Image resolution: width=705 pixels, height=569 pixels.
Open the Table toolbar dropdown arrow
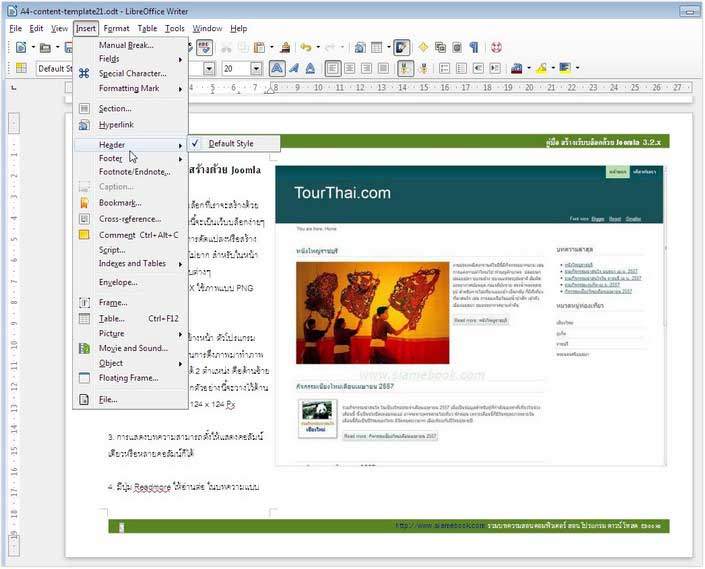click(x=388, y=47)
